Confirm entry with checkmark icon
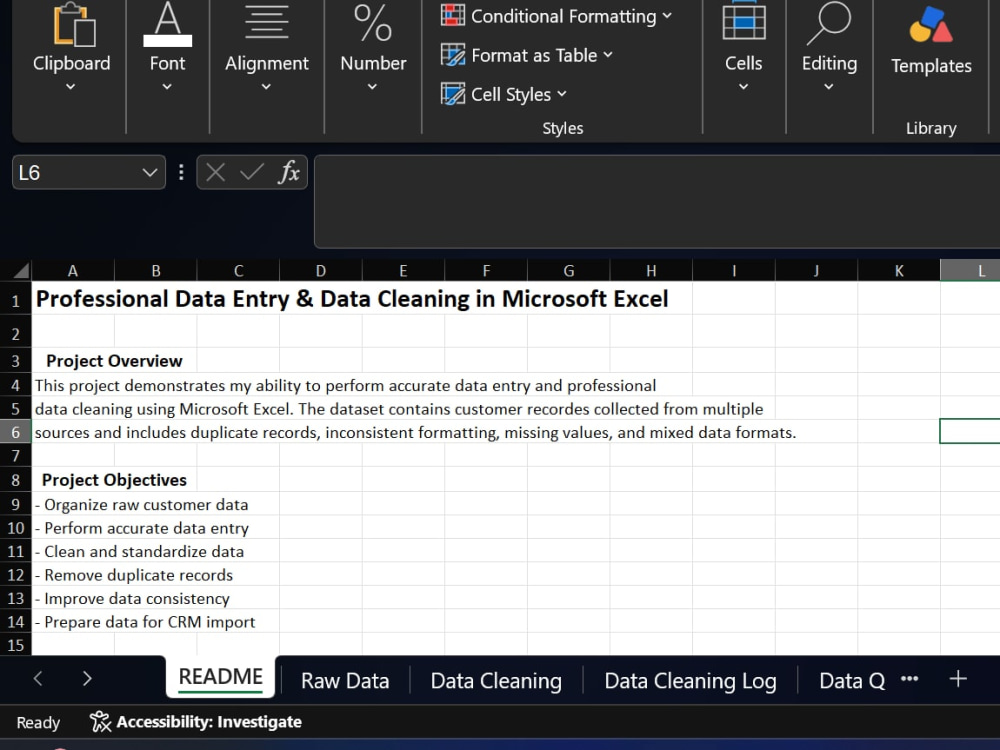Image resolution: width=1000 pixels, height=750 pixels. [251, 173]
